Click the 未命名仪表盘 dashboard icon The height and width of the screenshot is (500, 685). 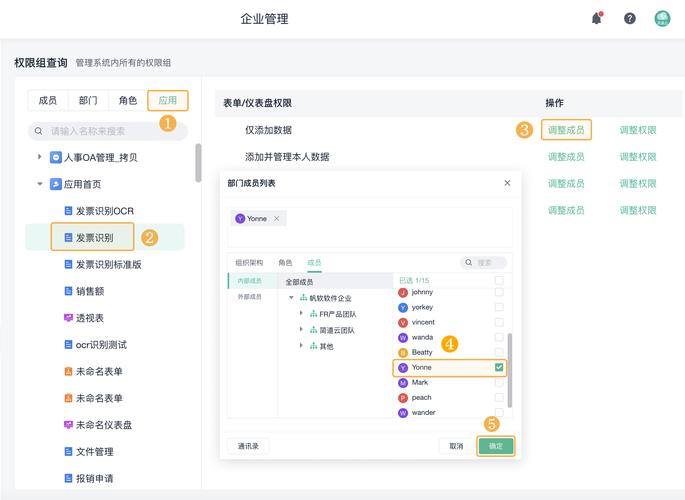pos(68,424)
